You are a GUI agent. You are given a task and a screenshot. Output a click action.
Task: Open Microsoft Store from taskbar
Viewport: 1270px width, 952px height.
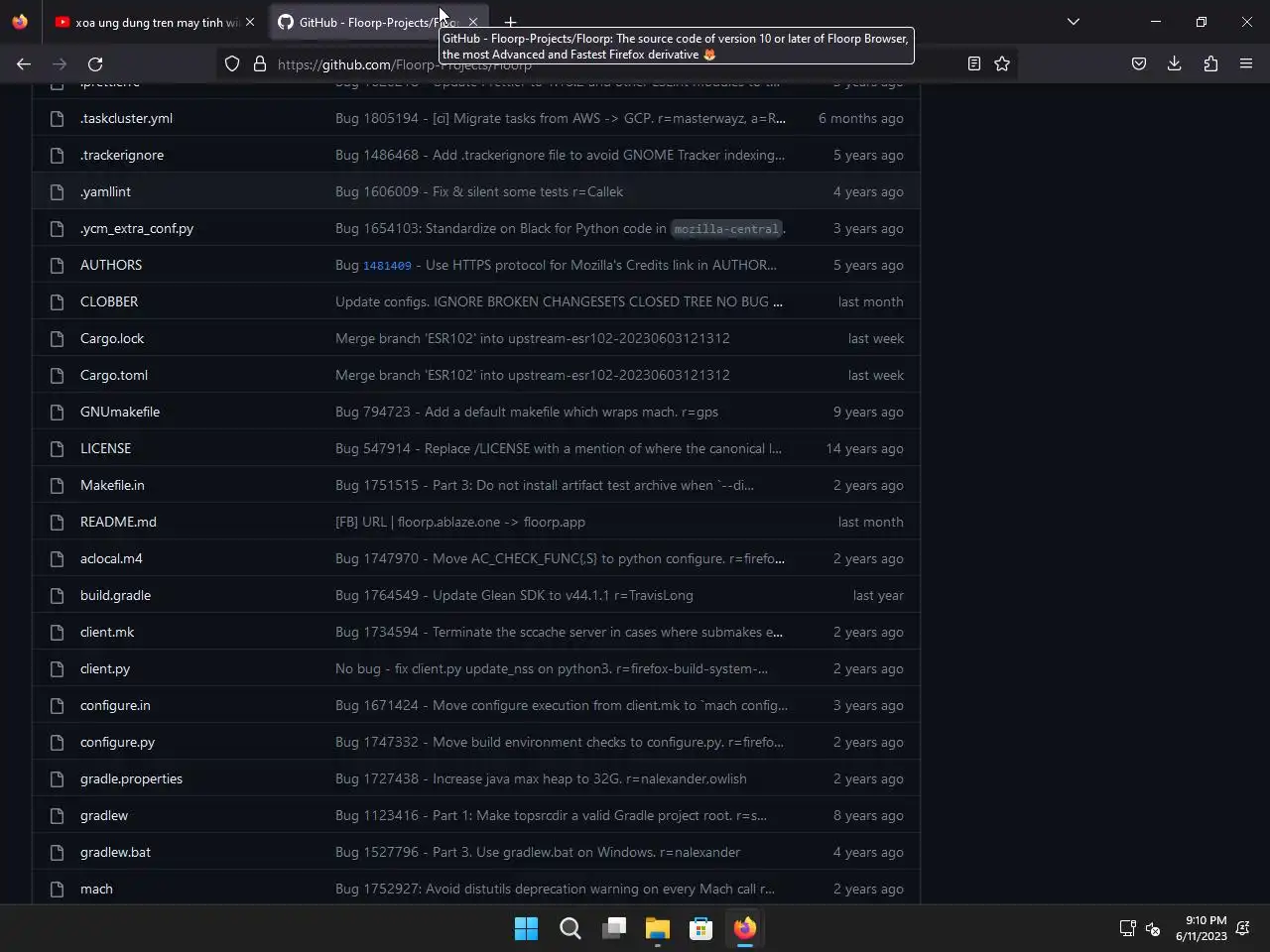(x=700, y=928)
